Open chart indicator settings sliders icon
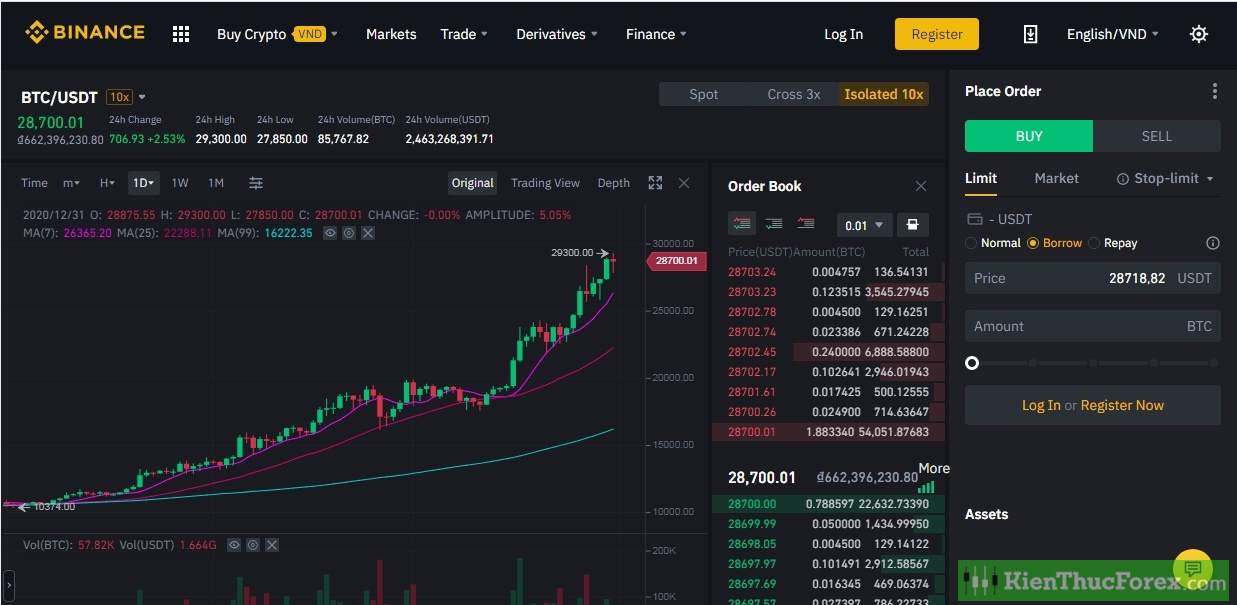Viewport: 1237px width, 605px height. coord(256,183)
